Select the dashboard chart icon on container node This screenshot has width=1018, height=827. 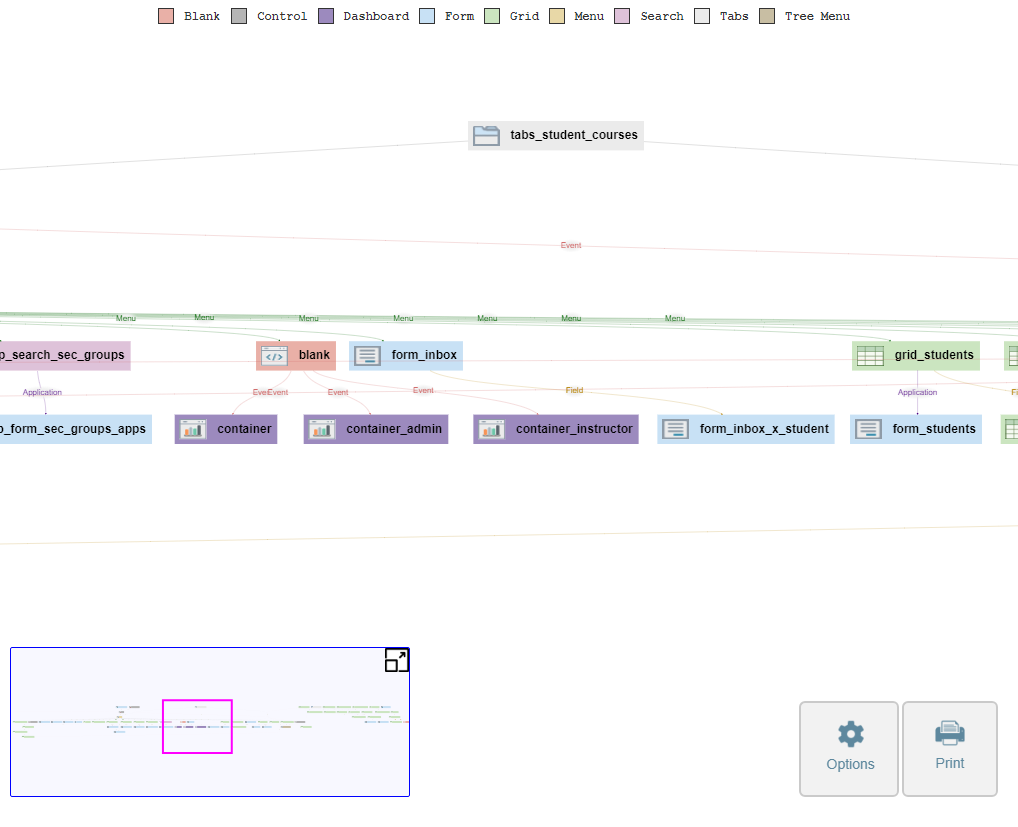pos(193,429)
